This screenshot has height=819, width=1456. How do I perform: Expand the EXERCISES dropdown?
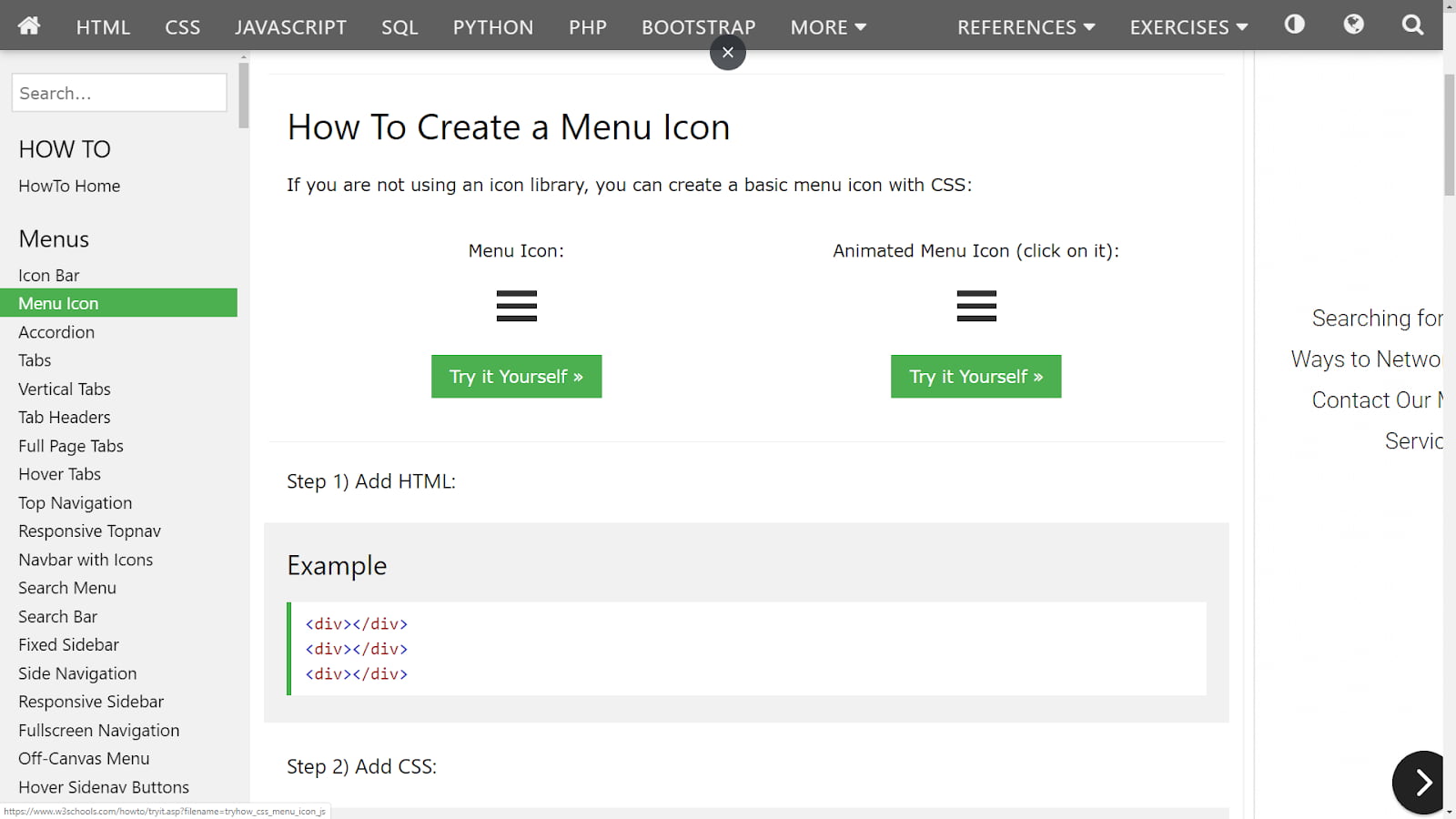(1188, 27)
